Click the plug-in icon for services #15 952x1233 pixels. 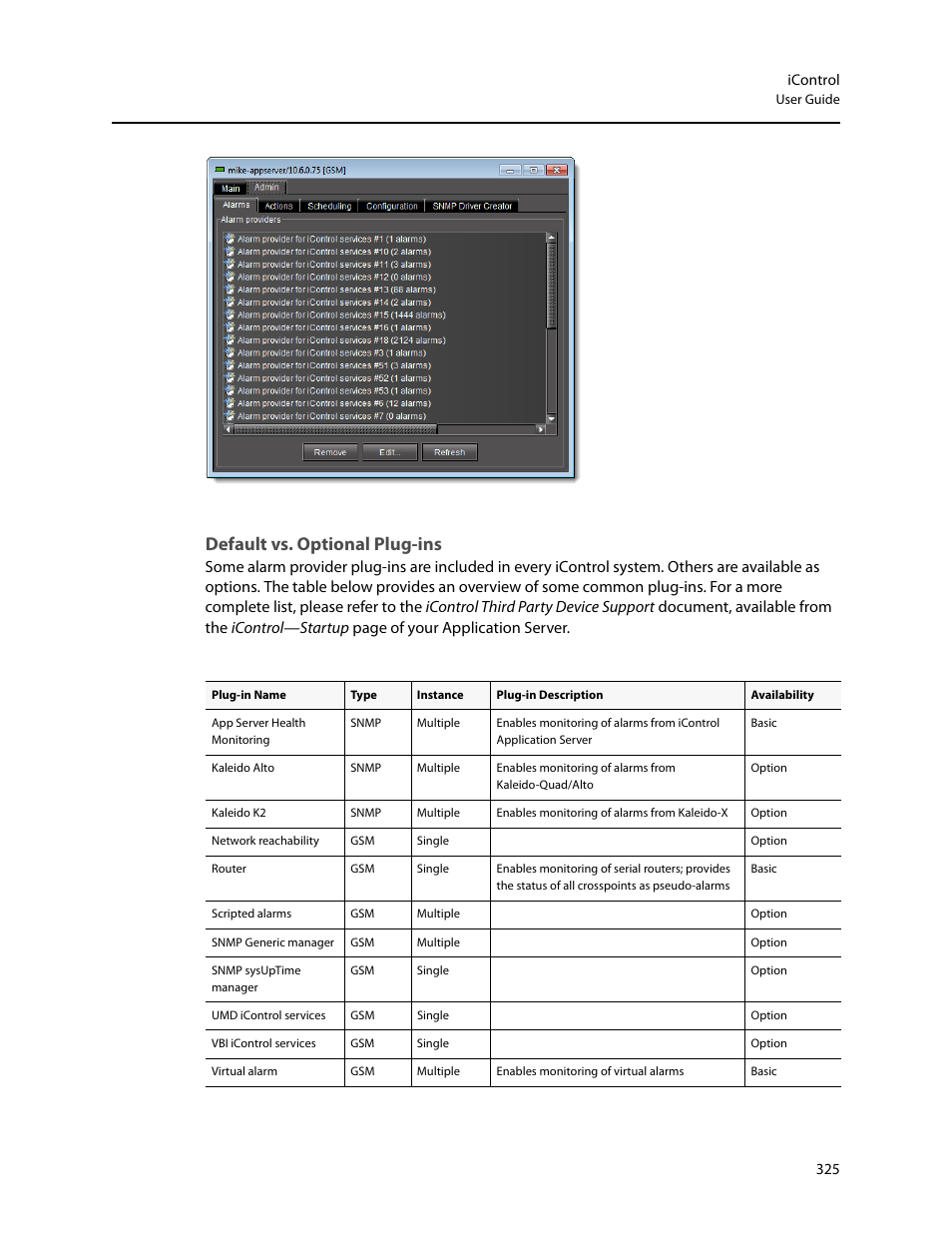pyautogui.click(x=230, y=314)
